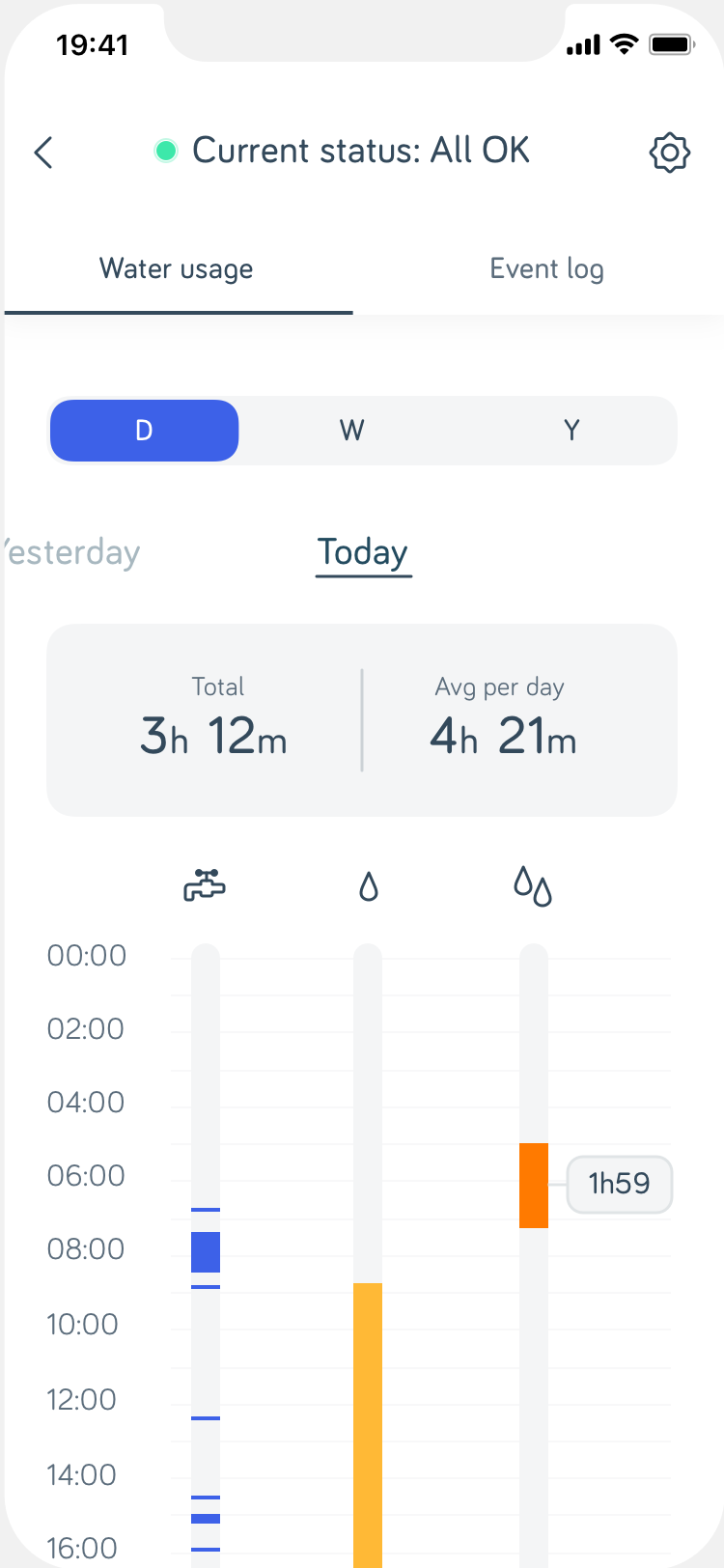The height and width of the screenshot is (1568, 724).
Task: Tap the yellow bar in the middle column
Action: (x=368, y=1419)
